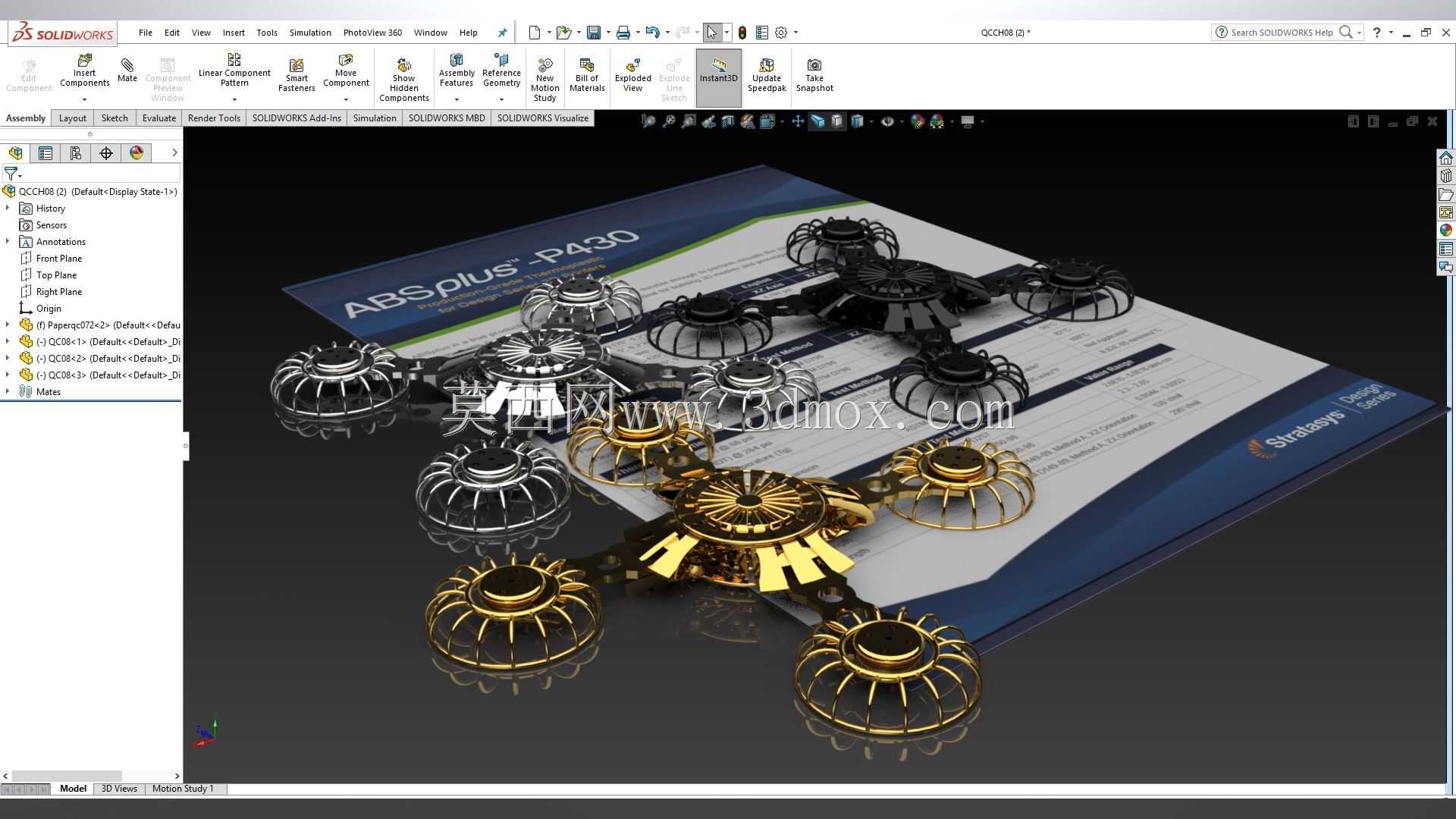Insert a Bill of Materials

[587, 75]
